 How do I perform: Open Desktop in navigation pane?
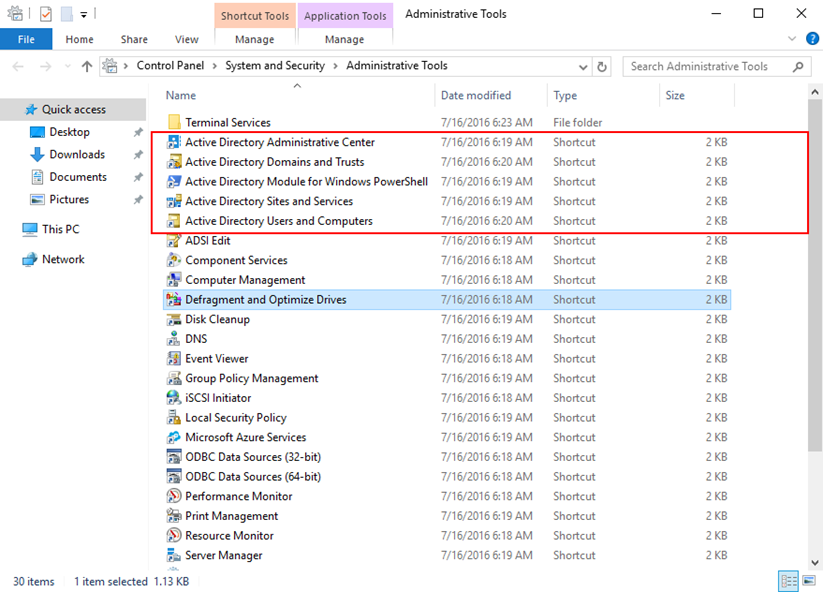pos(69,132)
